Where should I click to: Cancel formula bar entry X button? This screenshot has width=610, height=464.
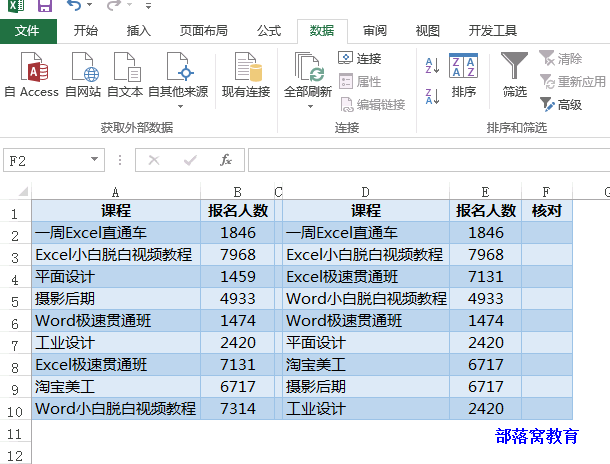(x=154, y=160)
